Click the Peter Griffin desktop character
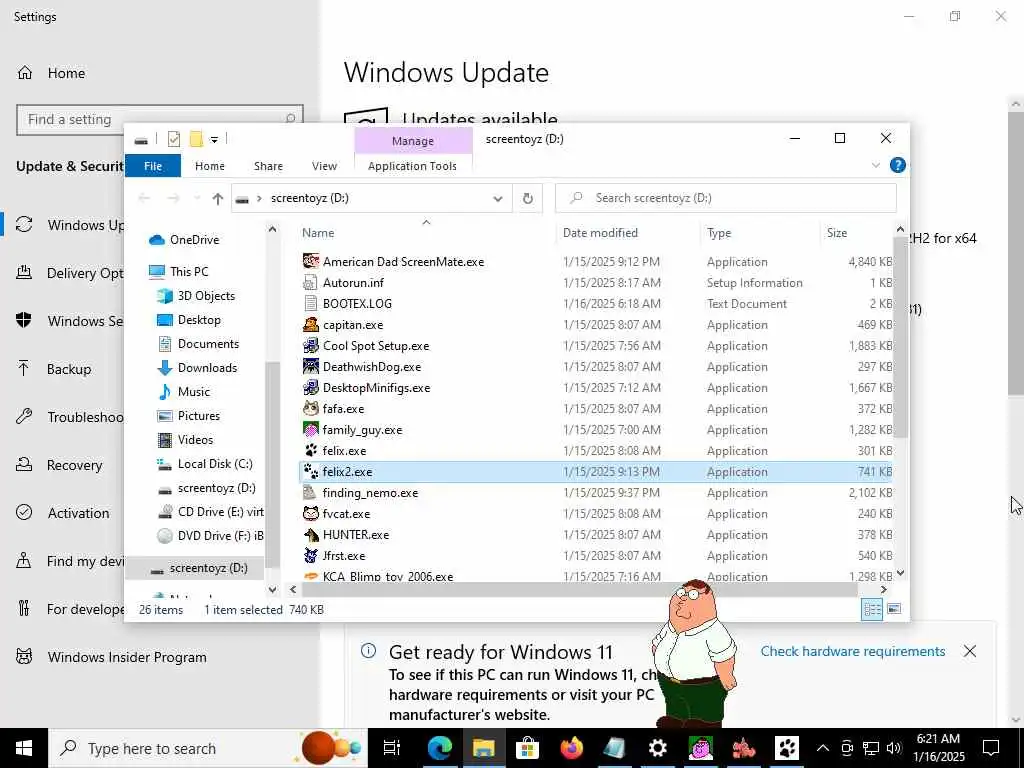Image resolution: width=1024 pixels, height=768 pixels. point(696,653)
